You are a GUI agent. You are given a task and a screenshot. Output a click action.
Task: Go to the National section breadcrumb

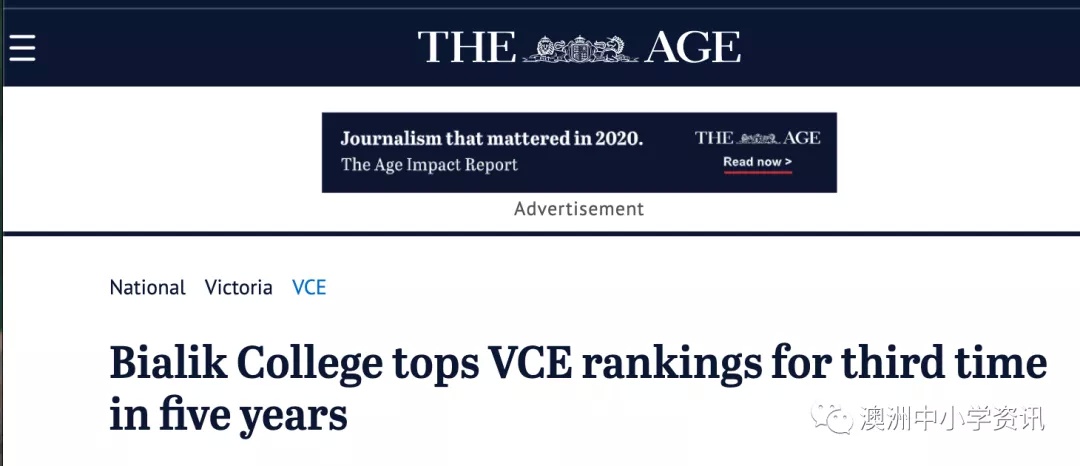pyautogui.click(x=147, y=287)
